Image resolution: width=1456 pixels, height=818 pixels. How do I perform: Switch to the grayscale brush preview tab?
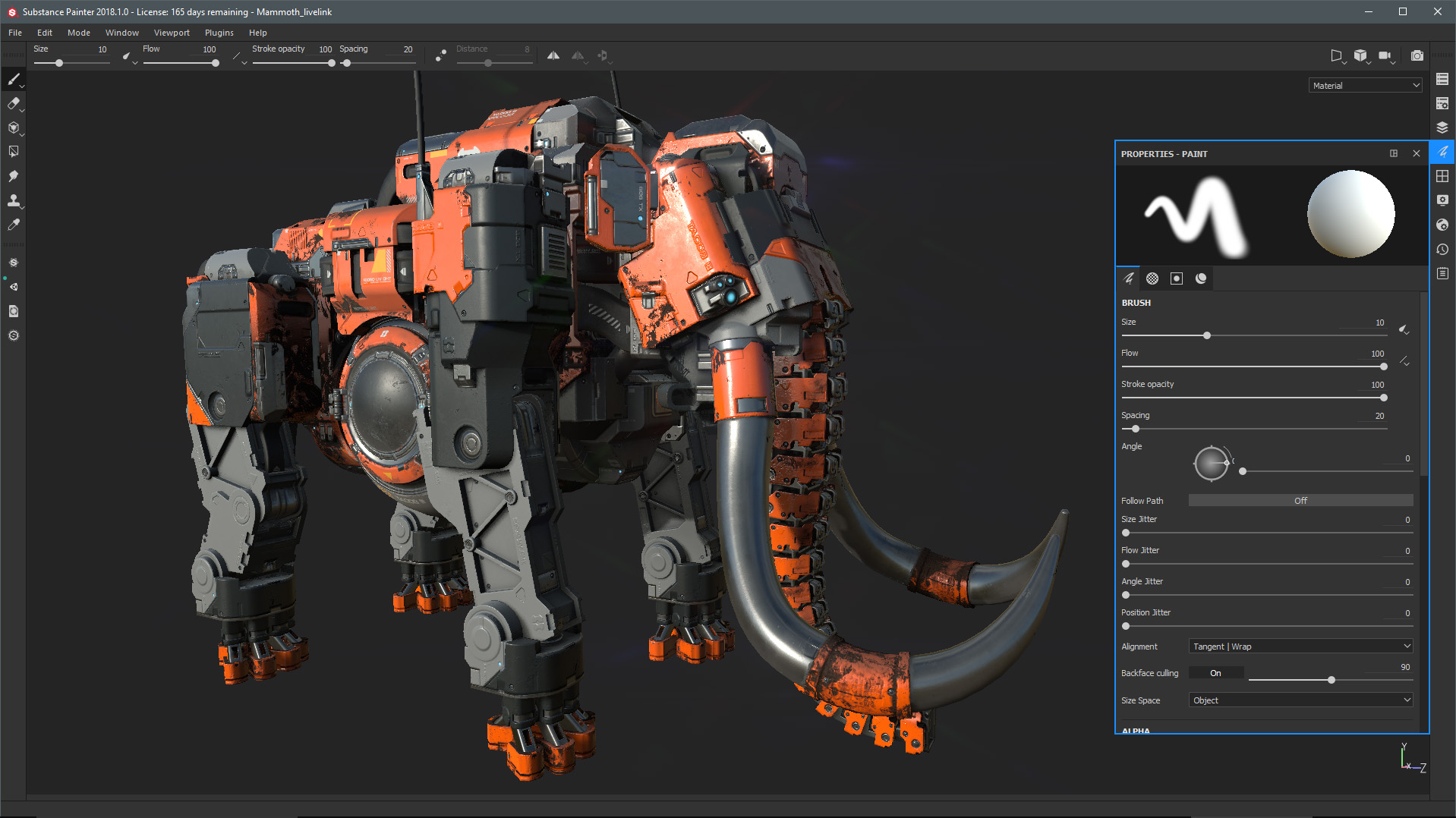(1152, 278)
